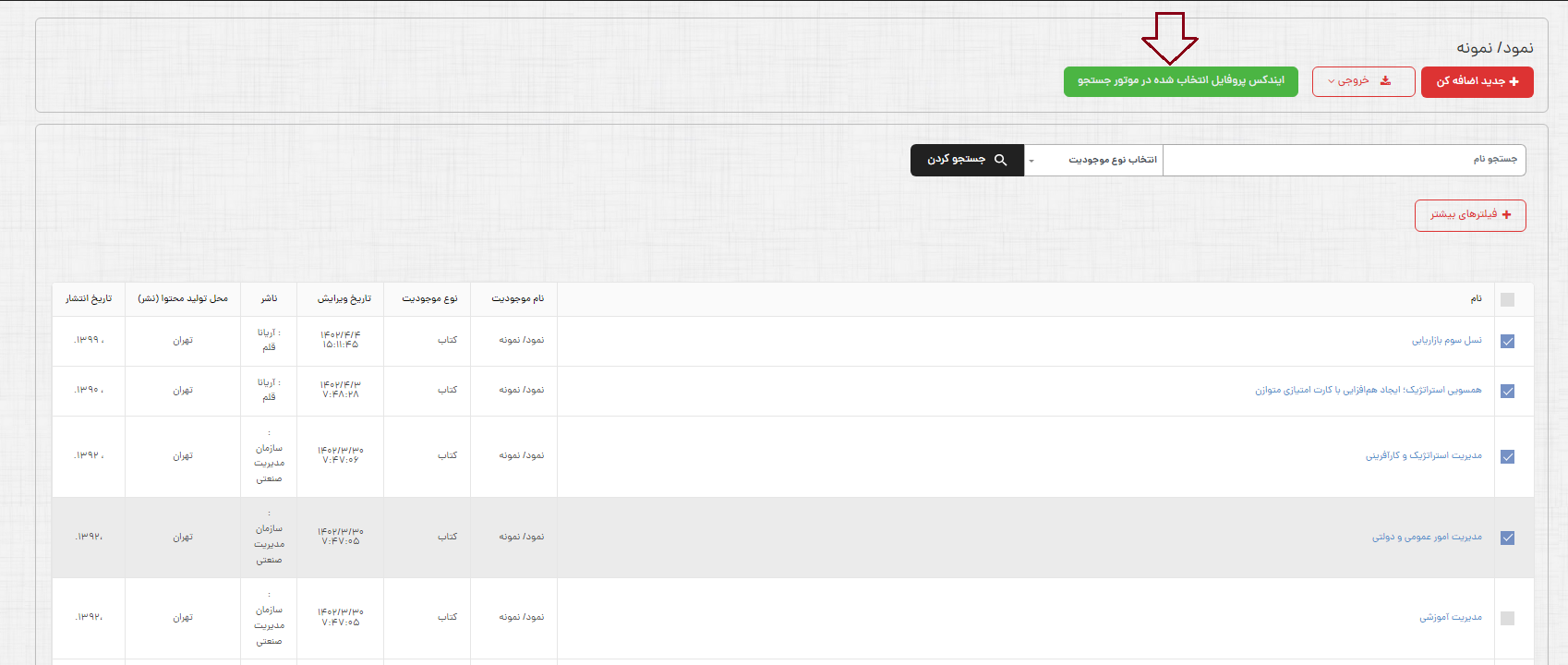Check the 'مدیریت آموزشی' row checkbox
The height and width of the screenshot is (665, 1568).
(1507, 619)
